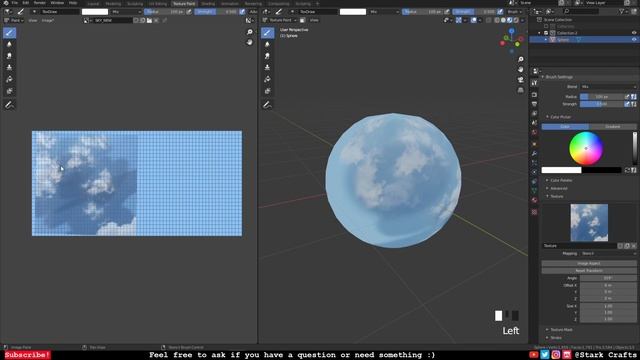Open the Render menu

pos(40,3)
